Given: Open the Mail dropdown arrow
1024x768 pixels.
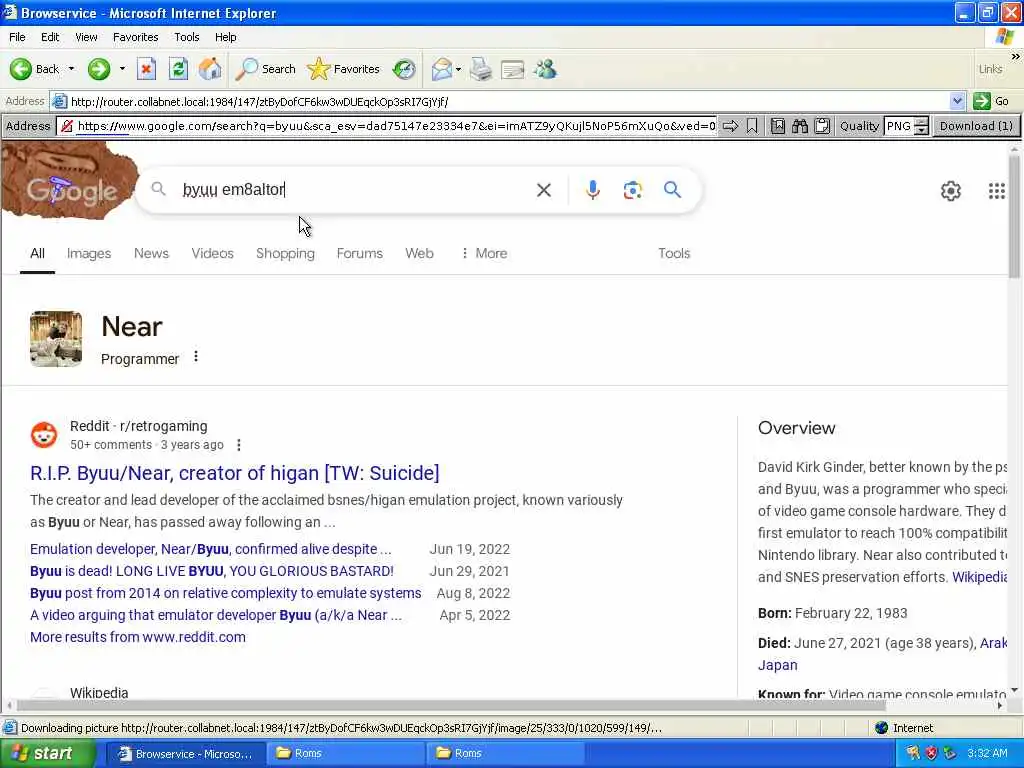Looking at the screenshot, I should 458,69.
